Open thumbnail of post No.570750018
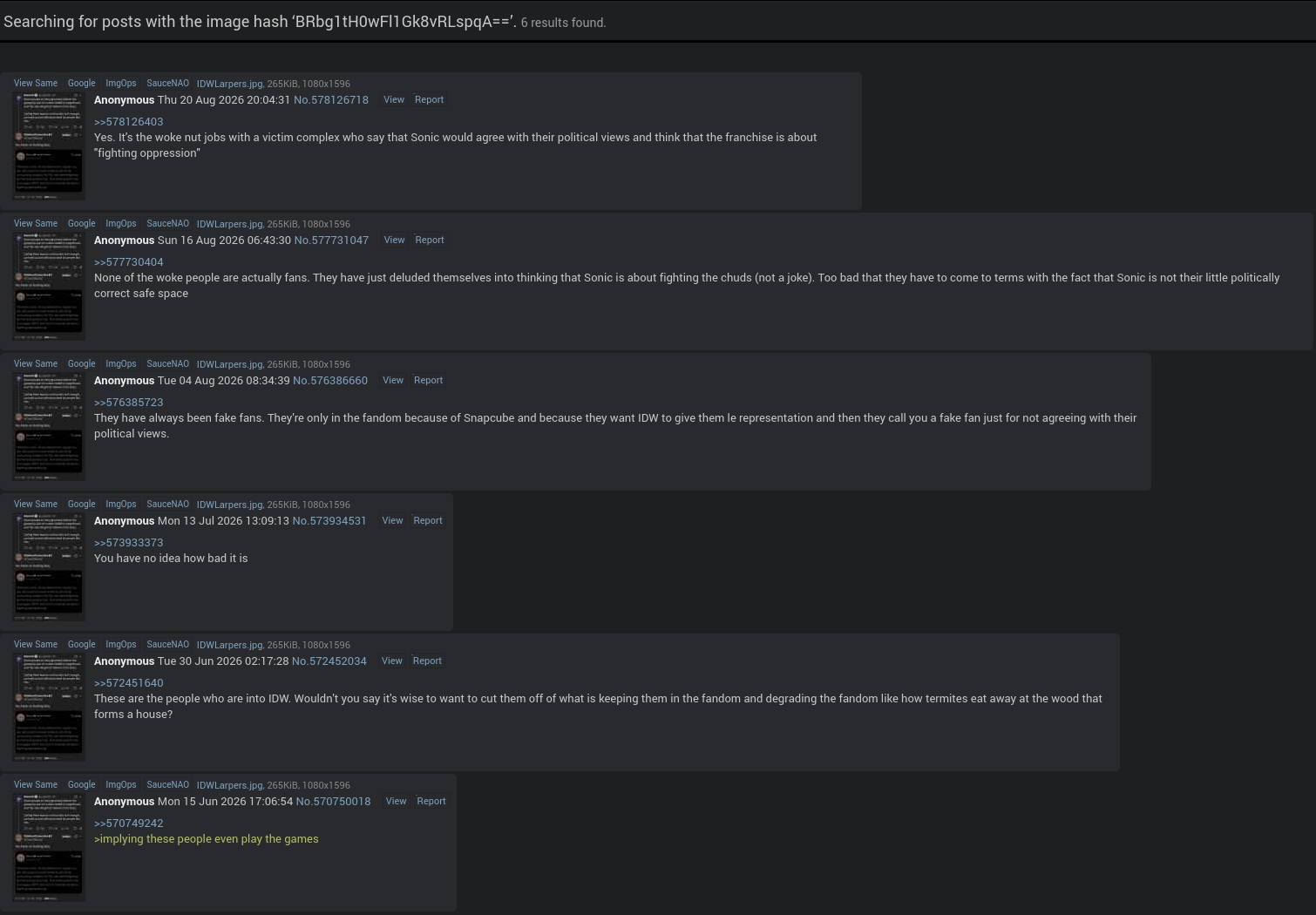 [x=49, y=848]
